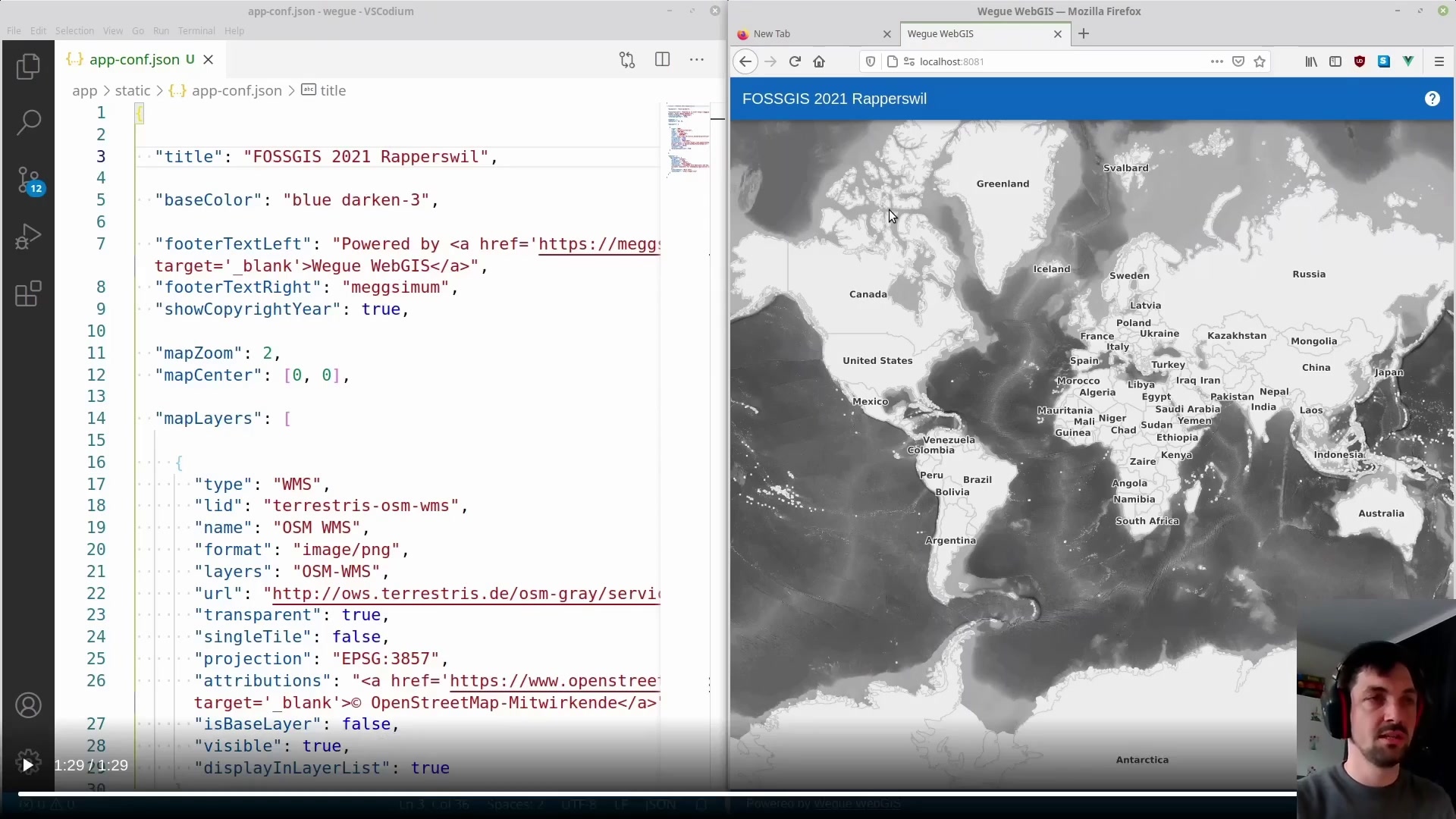Click the openstreetmap URL in attributions line
Screen dimensions: 1456x819
555,681
